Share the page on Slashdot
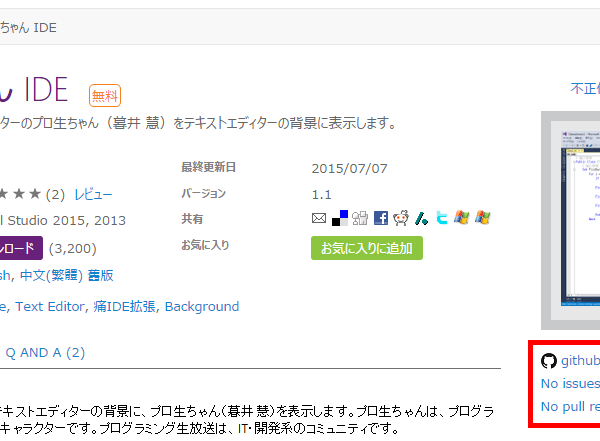The height and width of the screenshot is (441, 600). coord(421,218)
